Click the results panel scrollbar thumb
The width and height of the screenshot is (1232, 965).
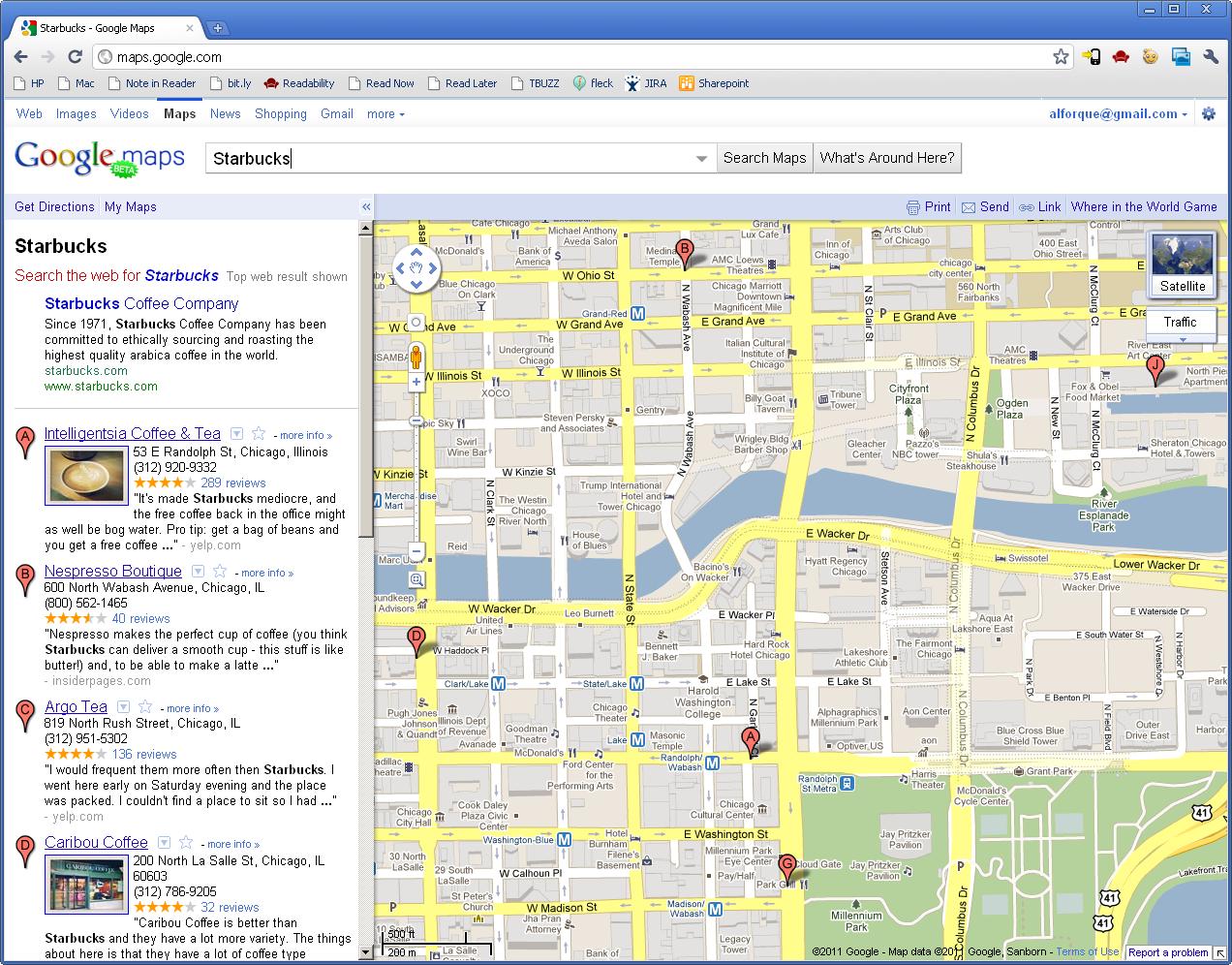pyautogui.click(x=366, y=386)
